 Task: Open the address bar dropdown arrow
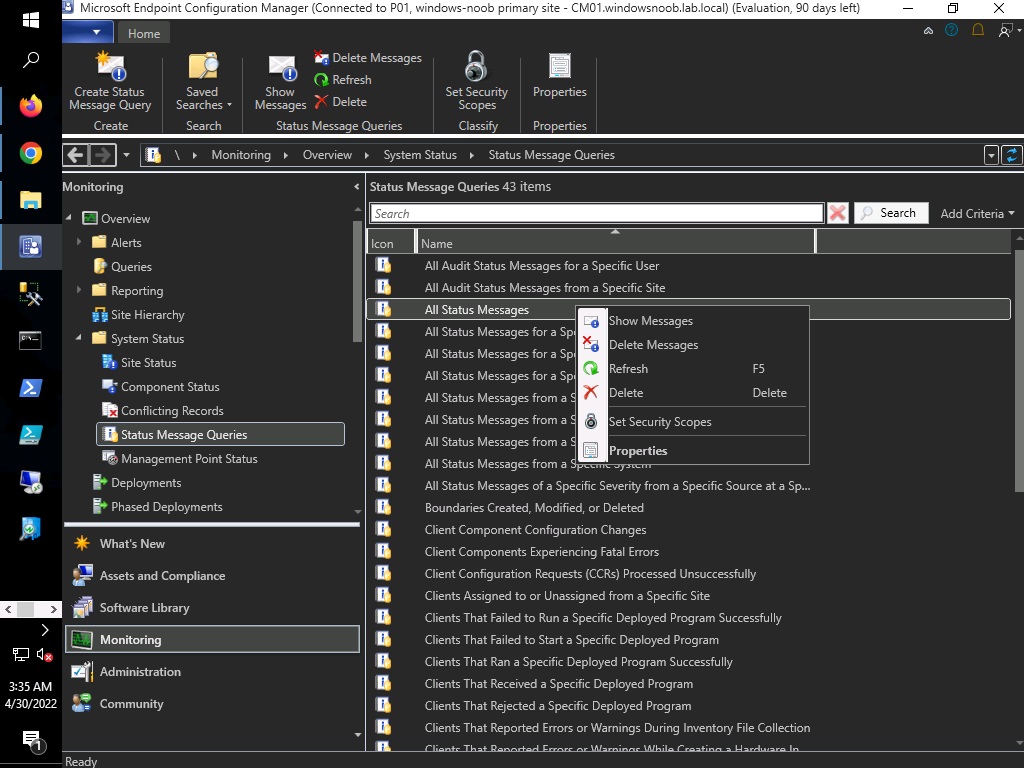[x=991, y=155]
